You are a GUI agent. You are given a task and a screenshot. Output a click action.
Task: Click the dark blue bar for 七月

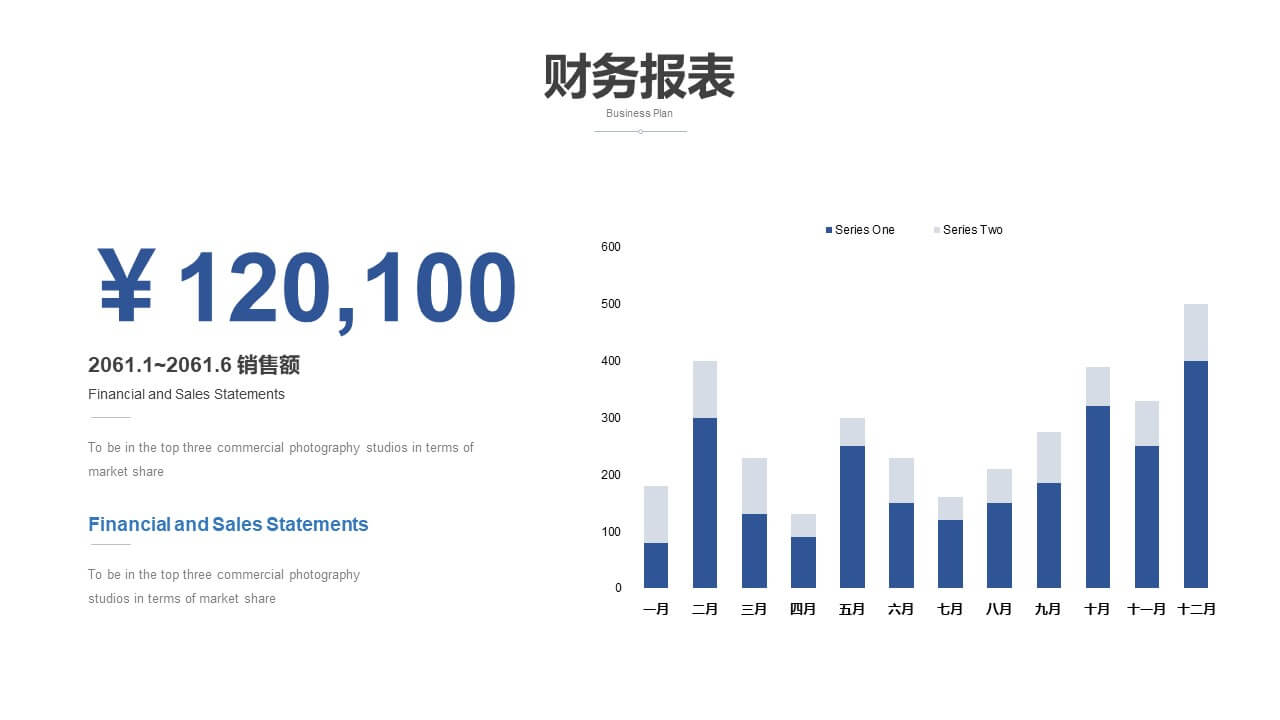(x=950, y=554)
